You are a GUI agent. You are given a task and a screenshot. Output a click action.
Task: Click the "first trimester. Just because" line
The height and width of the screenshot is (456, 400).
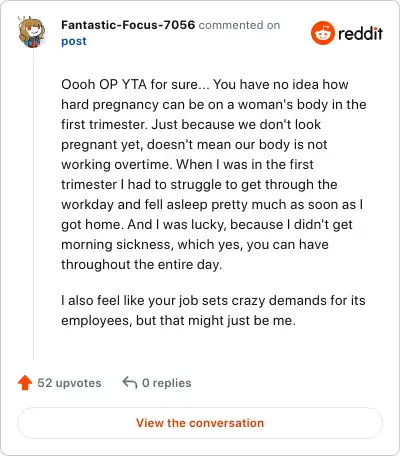(191, 124)
